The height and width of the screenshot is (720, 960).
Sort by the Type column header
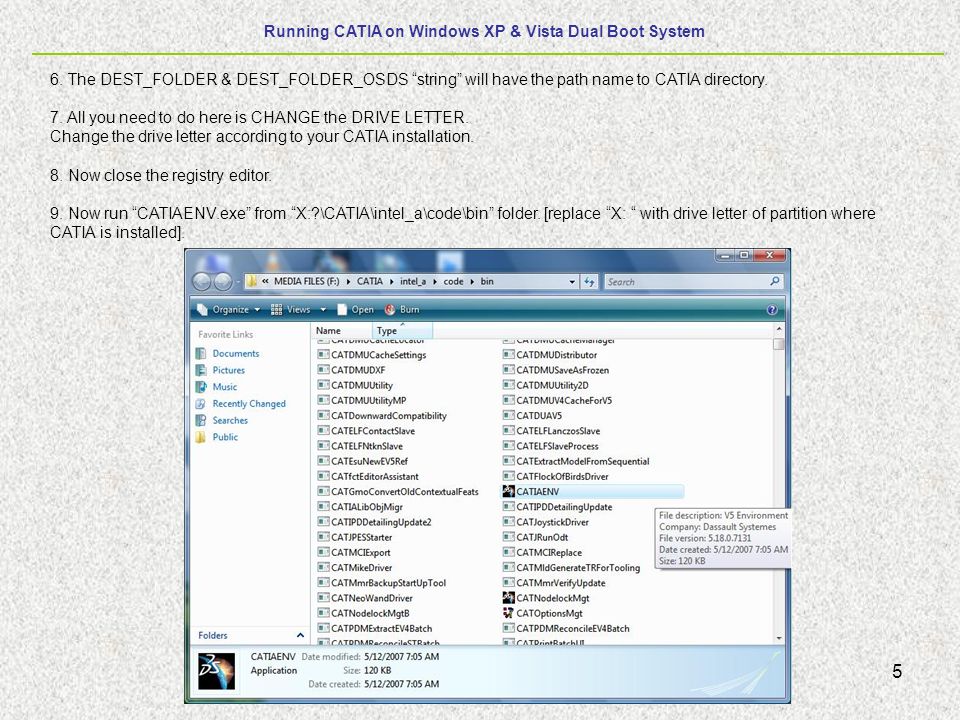402,331
